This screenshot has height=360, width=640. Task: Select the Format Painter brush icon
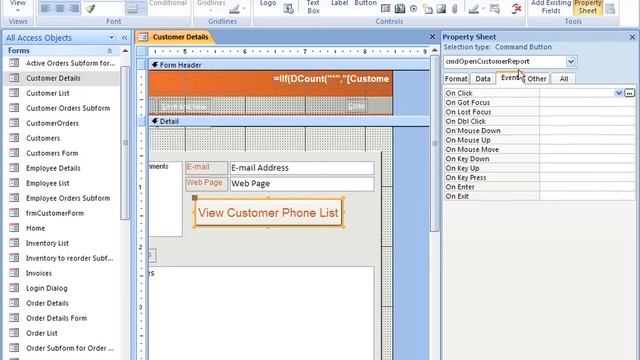[91, 8]
